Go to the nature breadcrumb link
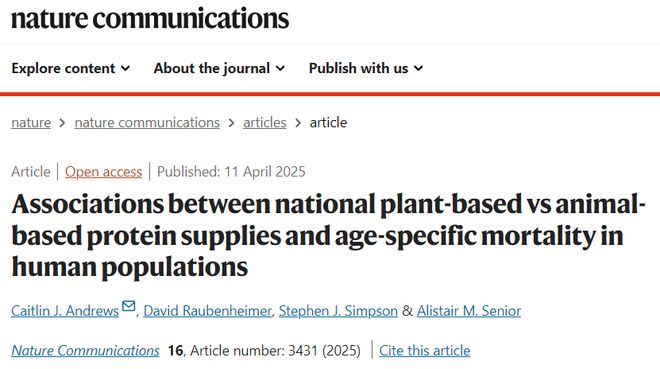Screen dimensions: 660x369 pos(31,123)
